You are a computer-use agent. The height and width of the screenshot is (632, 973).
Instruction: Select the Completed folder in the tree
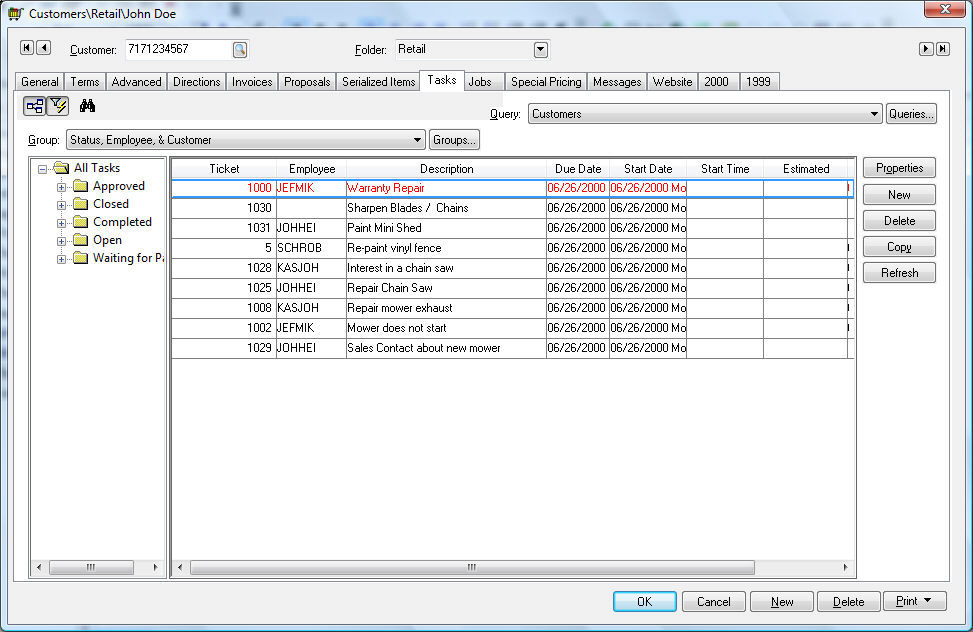122,222
